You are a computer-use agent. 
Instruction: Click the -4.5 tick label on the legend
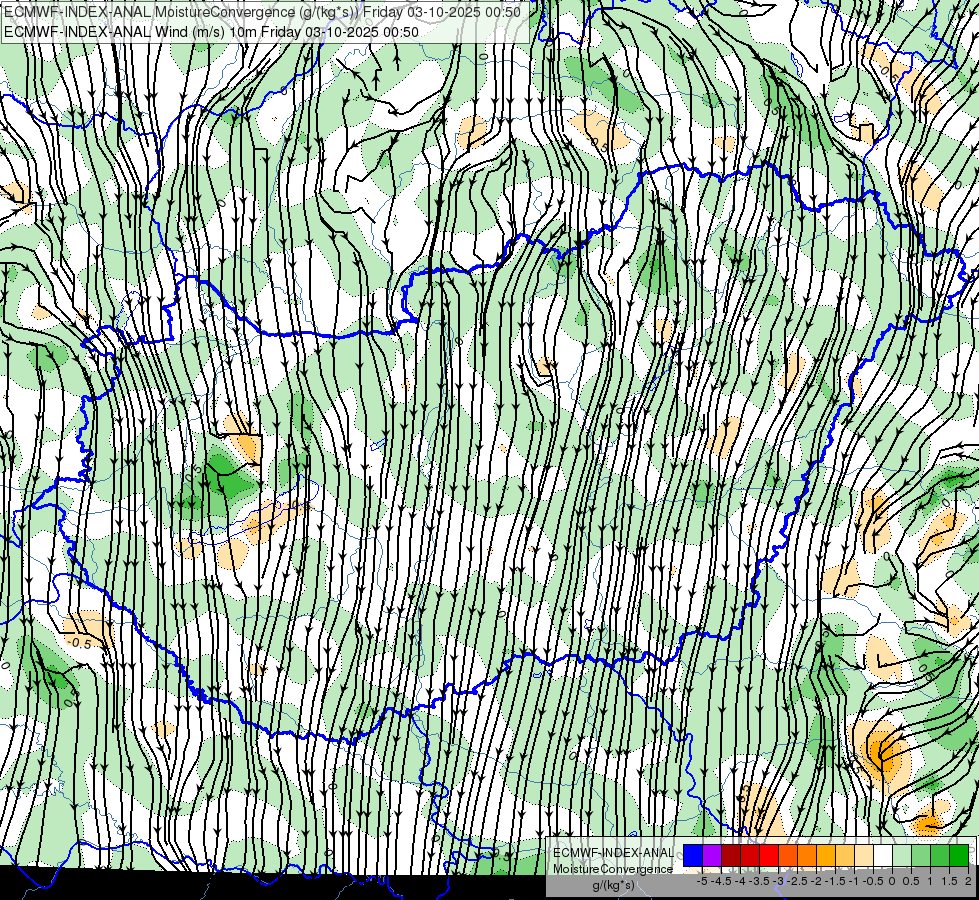coord(722,881)
